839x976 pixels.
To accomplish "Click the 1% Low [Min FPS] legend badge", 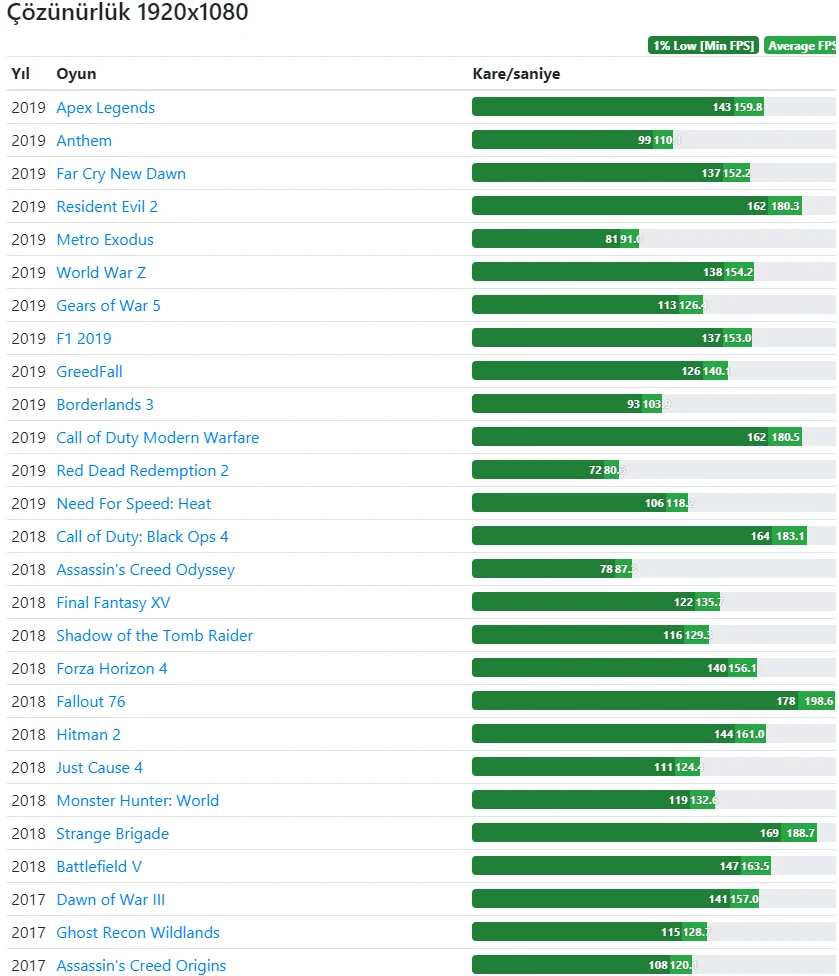I will tap(704, 46).
